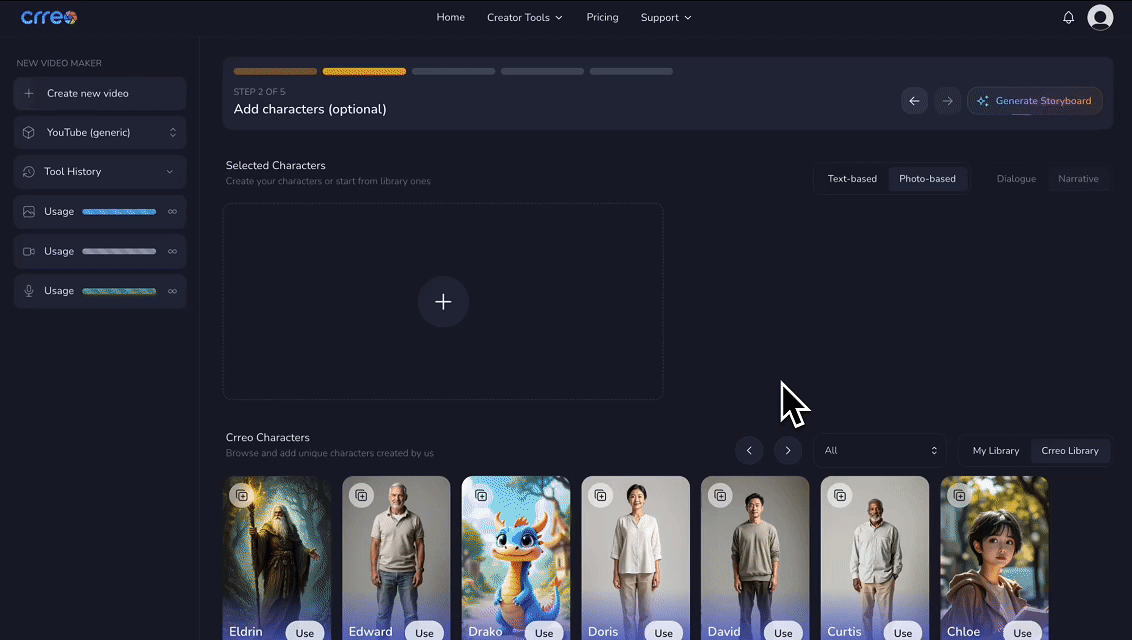Click Generate Storyboard button
Screen dimensions: 1132x640
[x=1034, y=101]
